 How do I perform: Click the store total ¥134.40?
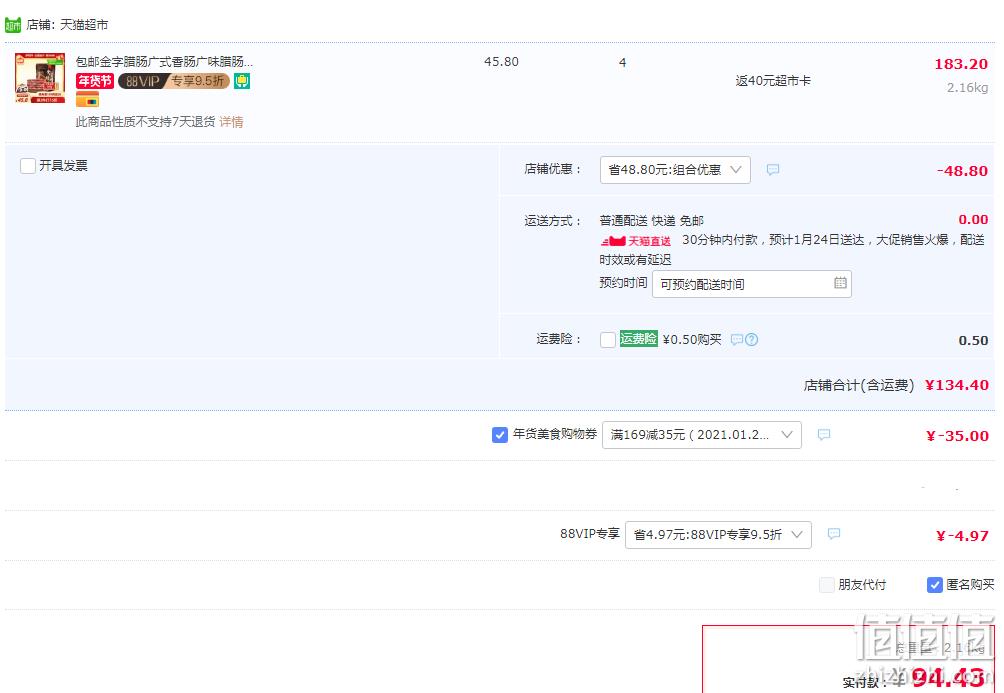(x=957, y=385)
